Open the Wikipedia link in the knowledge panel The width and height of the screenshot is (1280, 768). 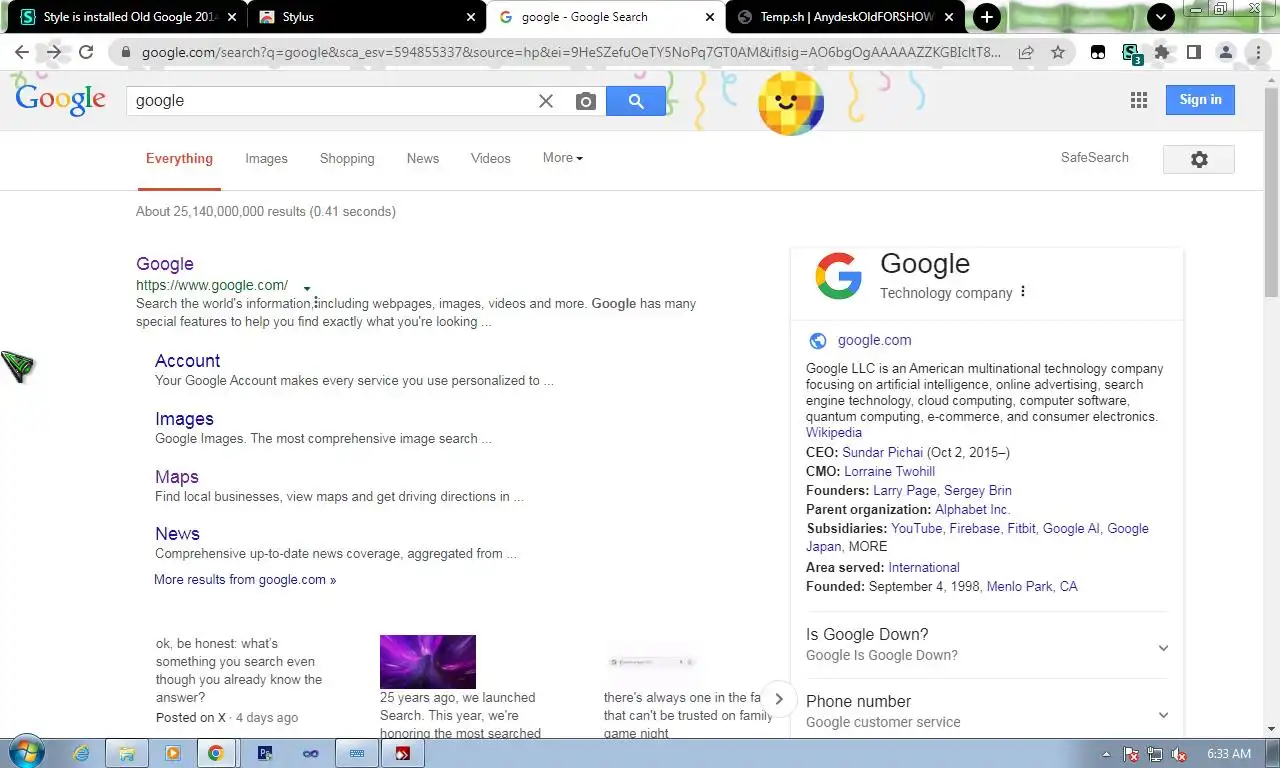coord(834,432)
